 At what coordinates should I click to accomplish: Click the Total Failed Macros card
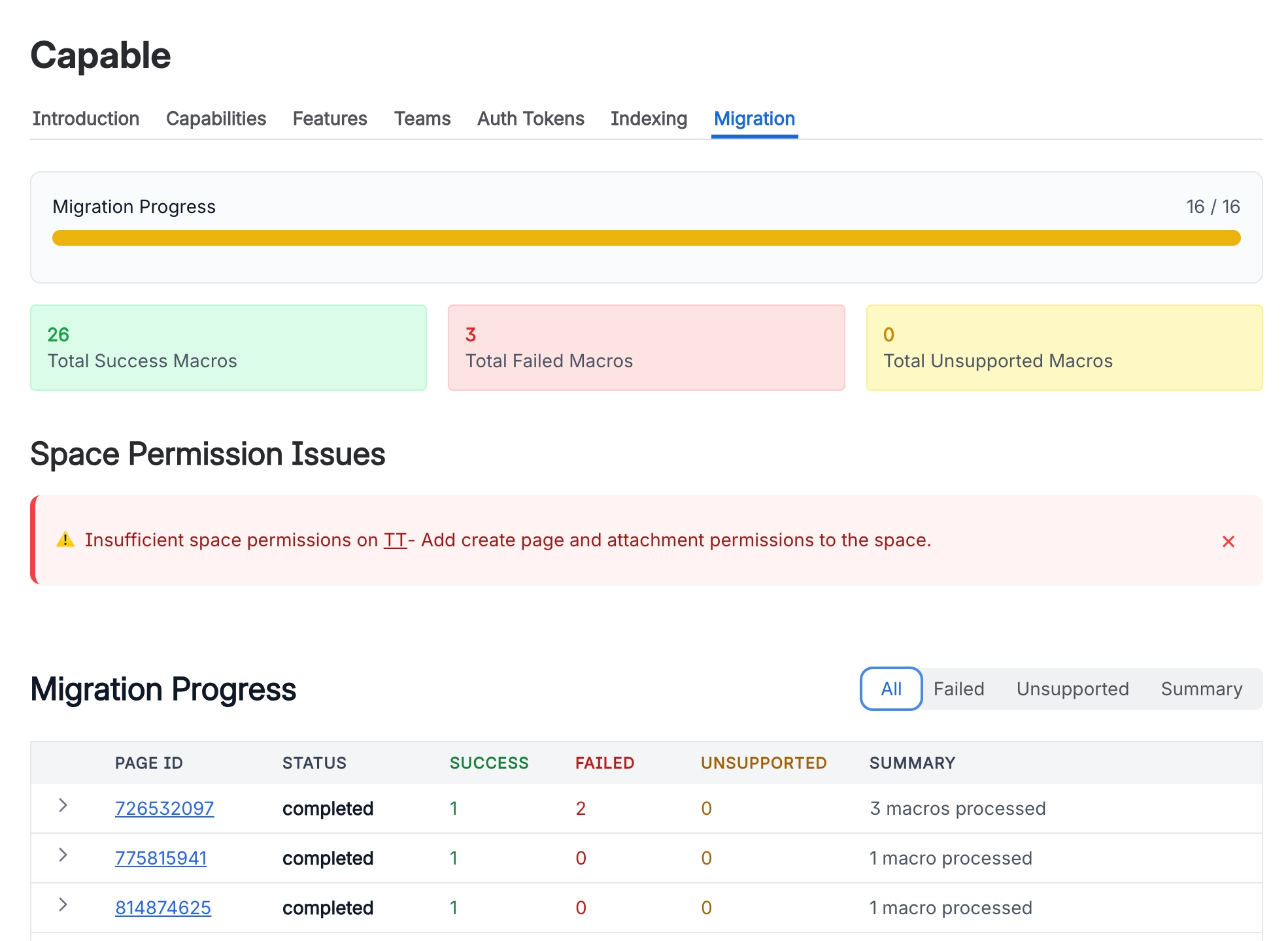tap(646, 347)
